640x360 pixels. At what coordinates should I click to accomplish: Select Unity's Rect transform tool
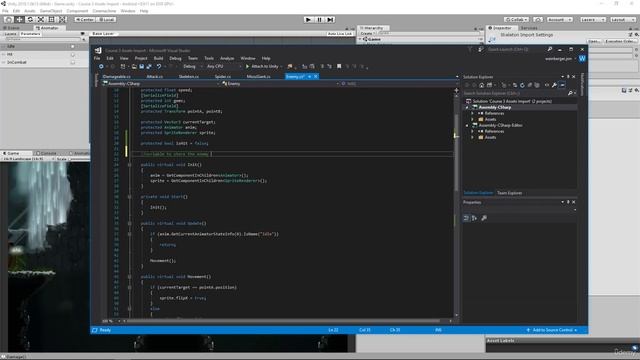(x=51, y=20)
